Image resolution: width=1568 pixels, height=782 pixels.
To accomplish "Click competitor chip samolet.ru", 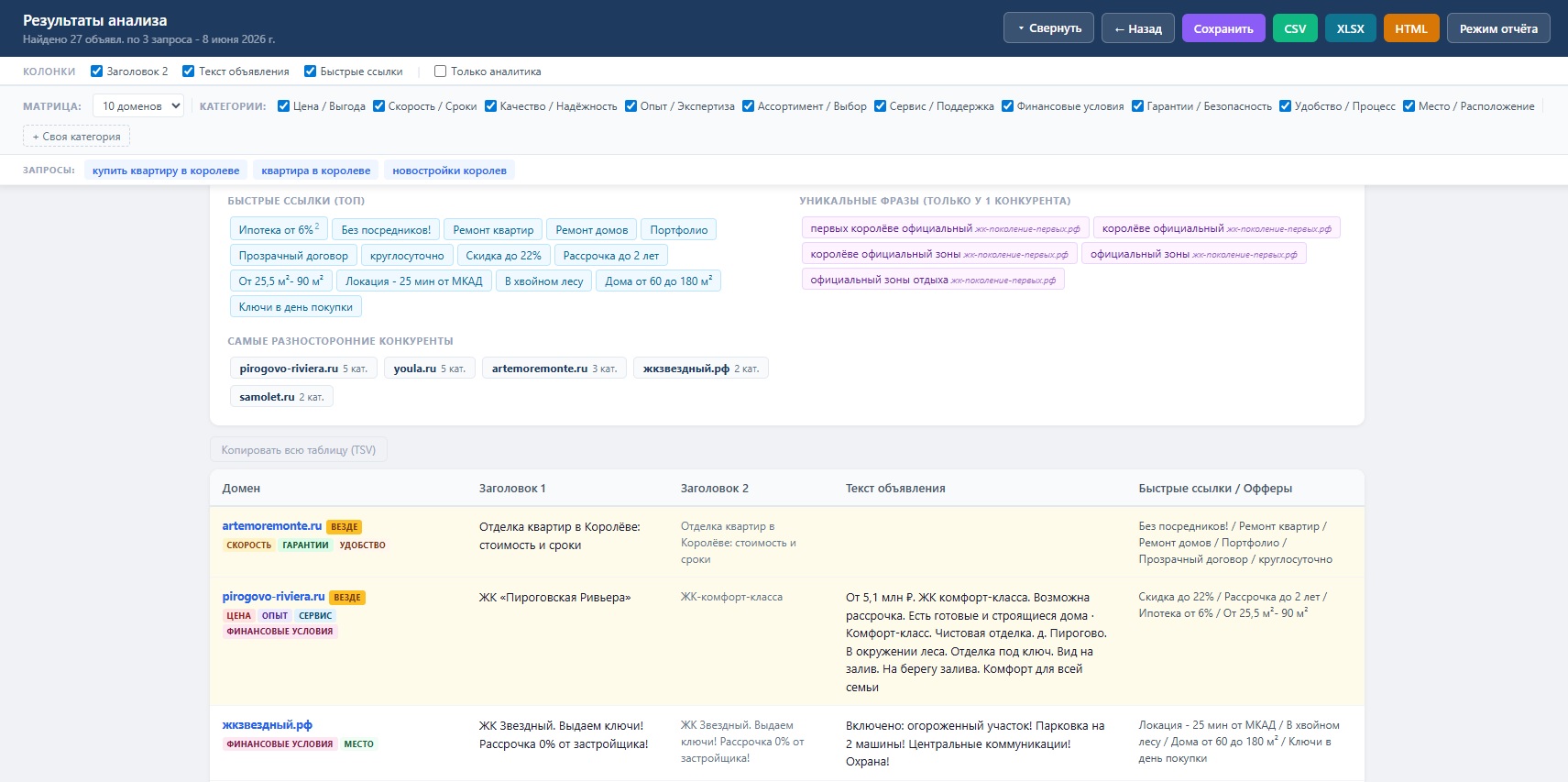I will click(x=281, y=397).
